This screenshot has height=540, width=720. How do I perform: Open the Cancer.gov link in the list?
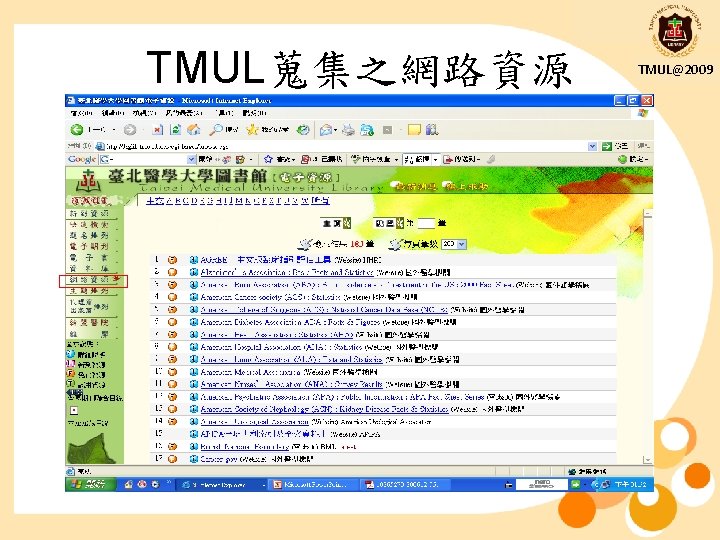tap(219, 459)
